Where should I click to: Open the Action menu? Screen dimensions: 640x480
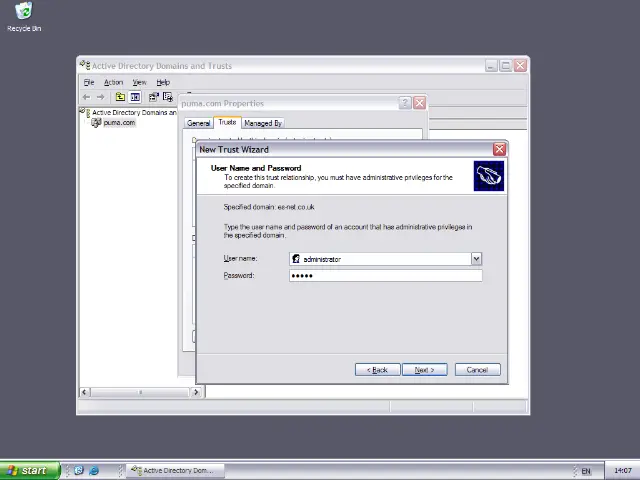pos(113,82)
